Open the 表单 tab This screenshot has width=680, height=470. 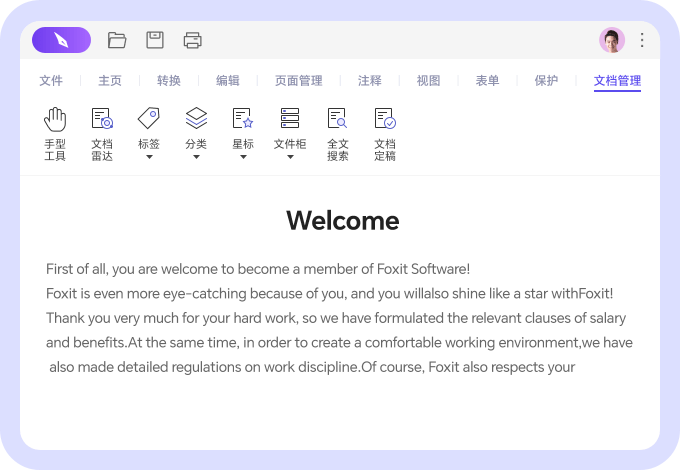point(487,81)
